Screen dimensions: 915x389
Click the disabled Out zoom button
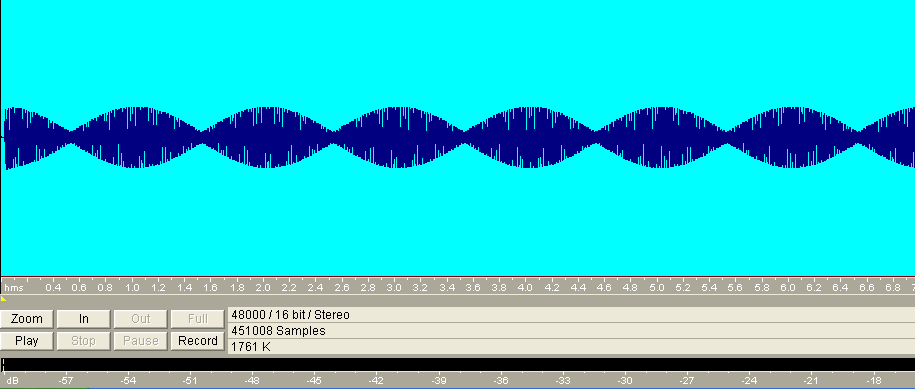(x=141, y=319)
